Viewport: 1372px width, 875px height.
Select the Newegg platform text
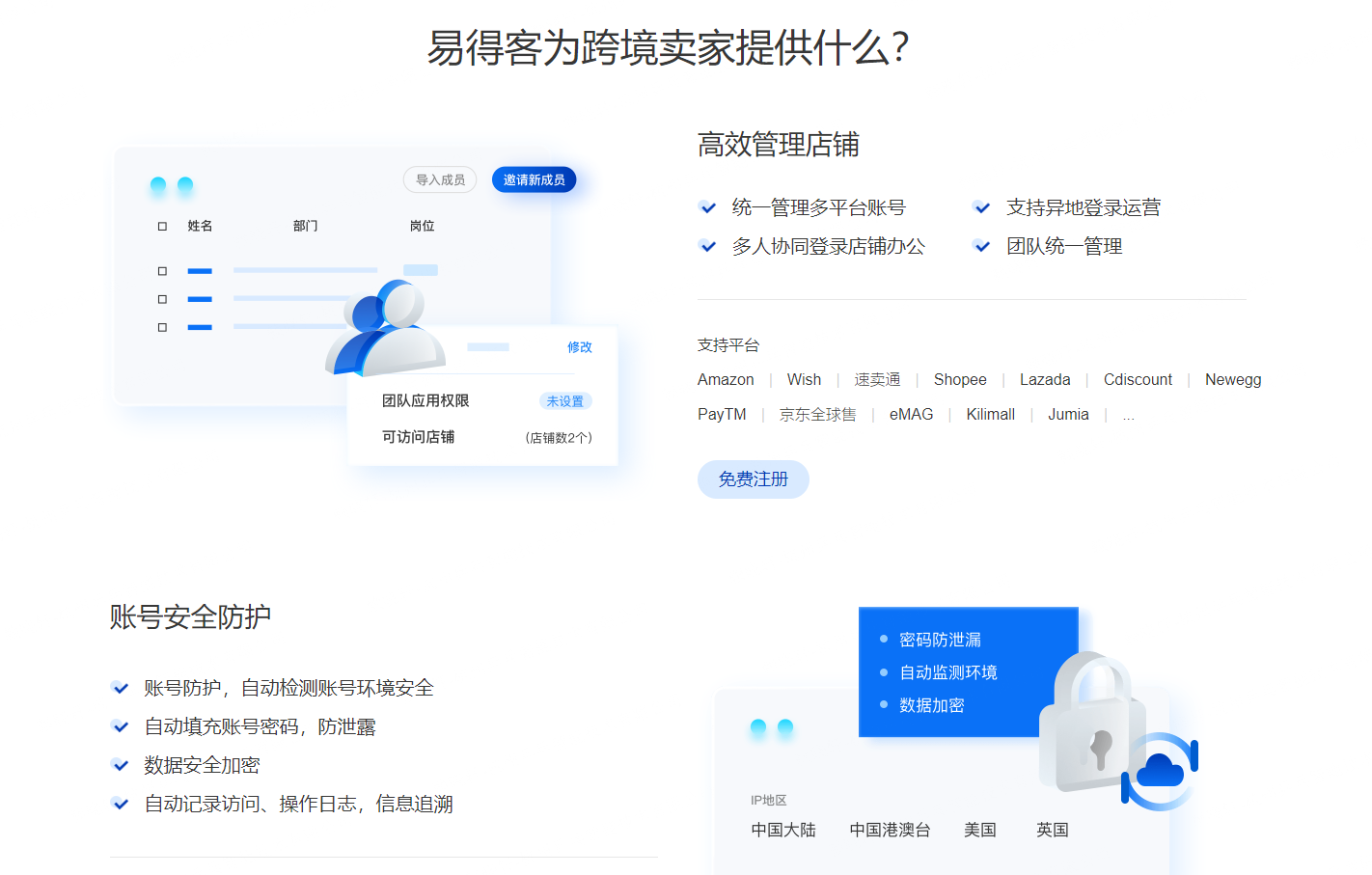(x=1233, y=380)
